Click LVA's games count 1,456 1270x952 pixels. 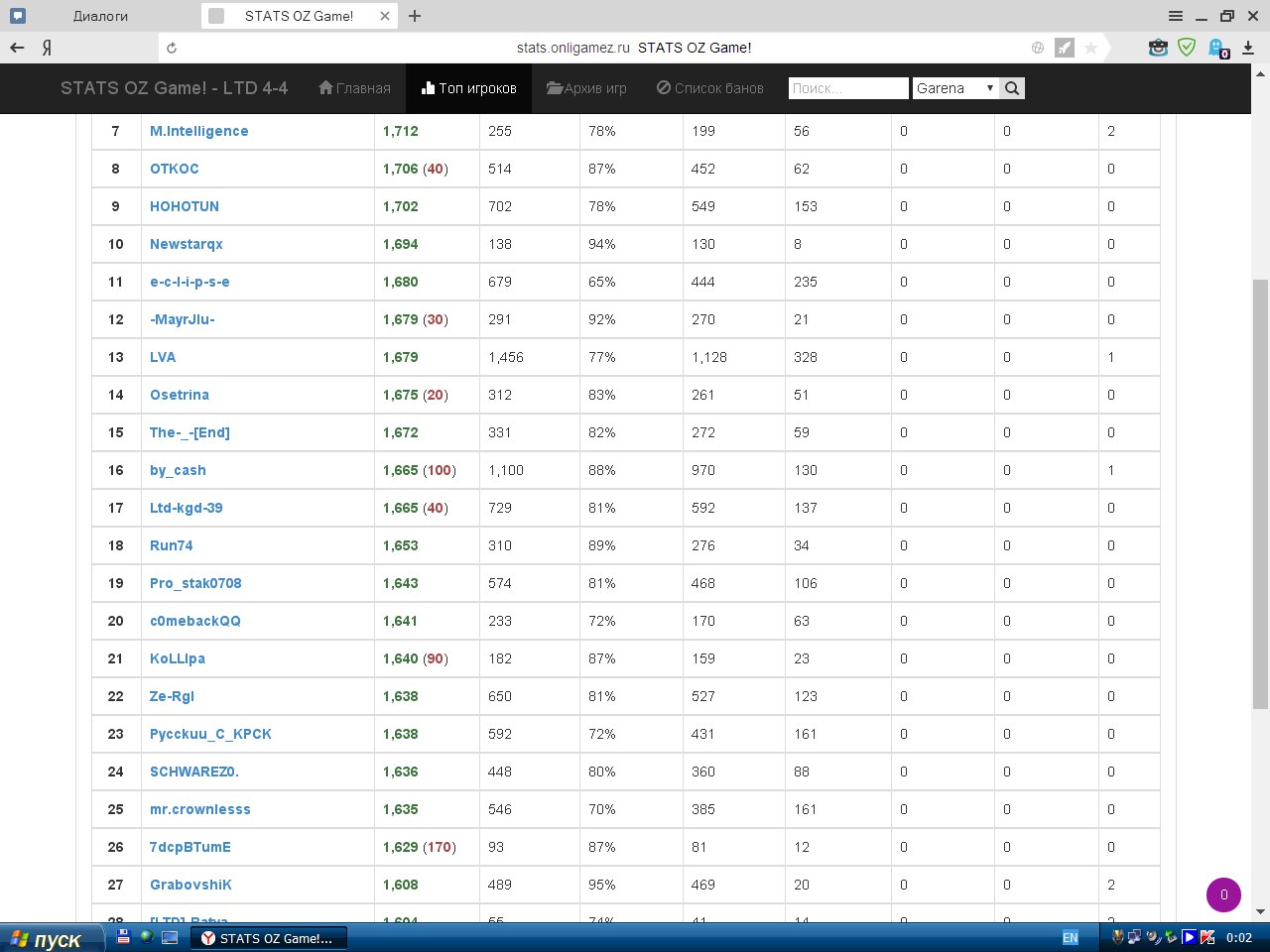coord(506,357)
